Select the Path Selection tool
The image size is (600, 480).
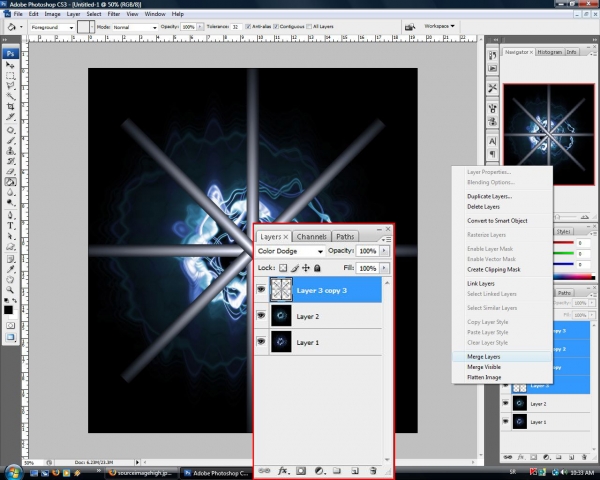coord(10,236)
